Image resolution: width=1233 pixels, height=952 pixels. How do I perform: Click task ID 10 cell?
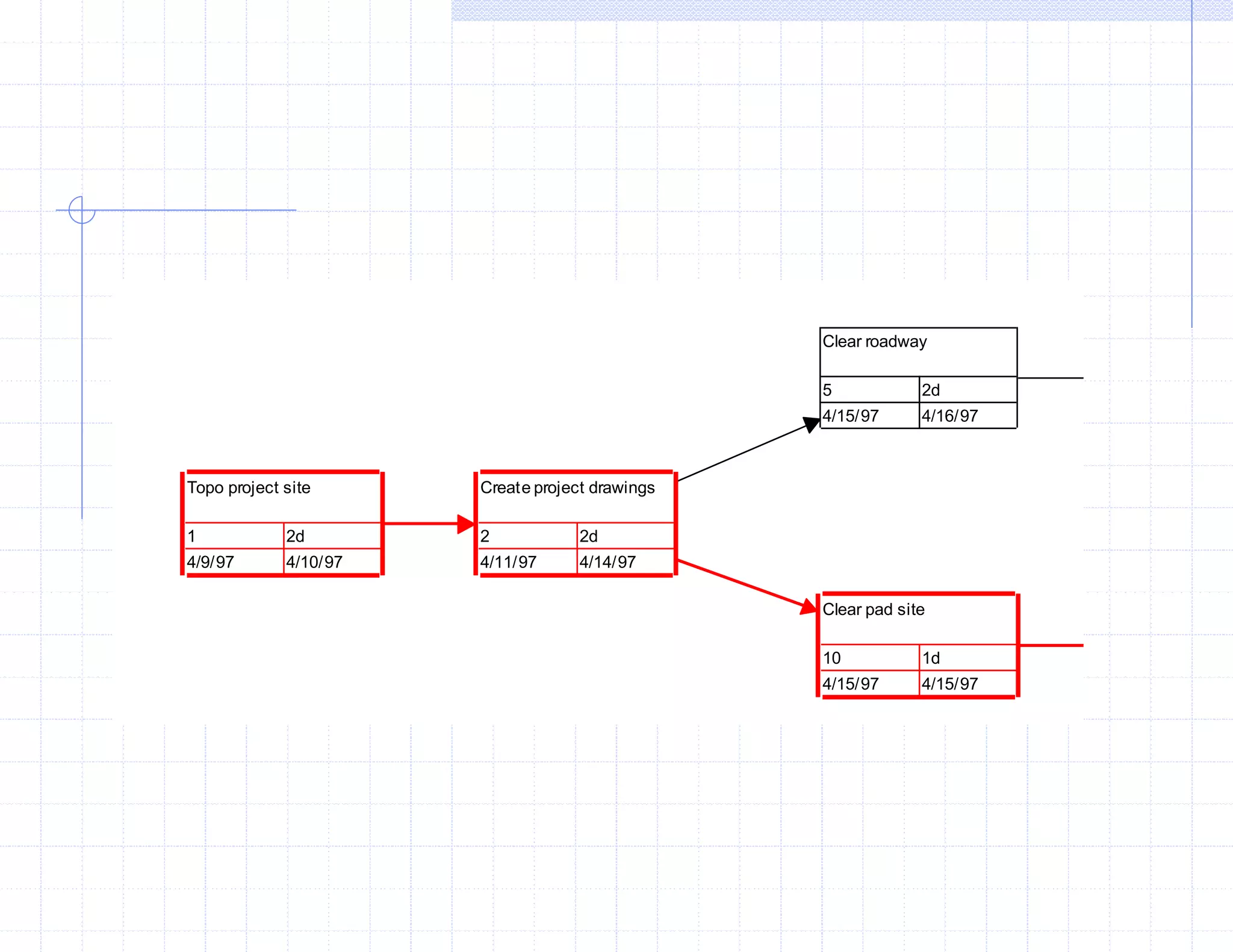pos(869,658)
